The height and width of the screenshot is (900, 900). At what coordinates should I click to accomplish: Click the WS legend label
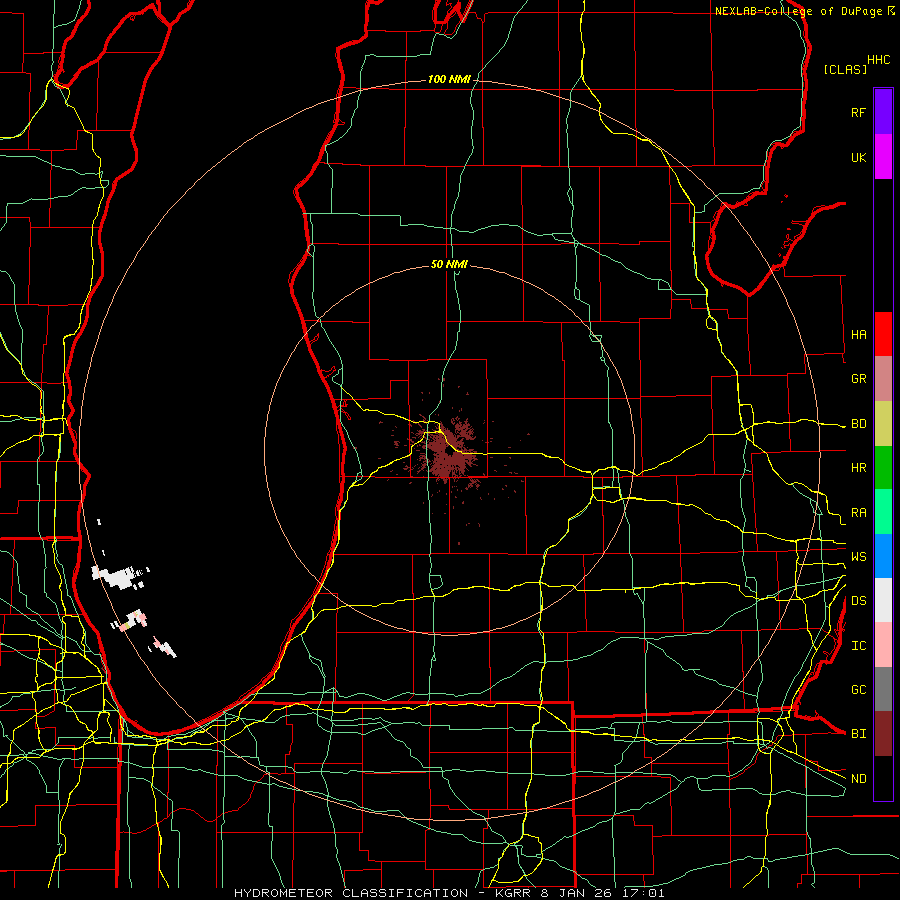click(858, 557)
